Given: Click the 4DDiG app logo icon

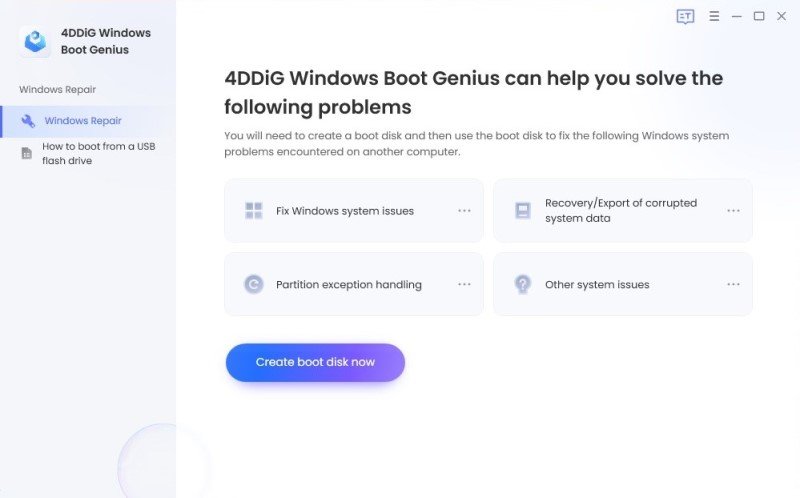Looking at the screenshot, I should click(x=35, y=41).
